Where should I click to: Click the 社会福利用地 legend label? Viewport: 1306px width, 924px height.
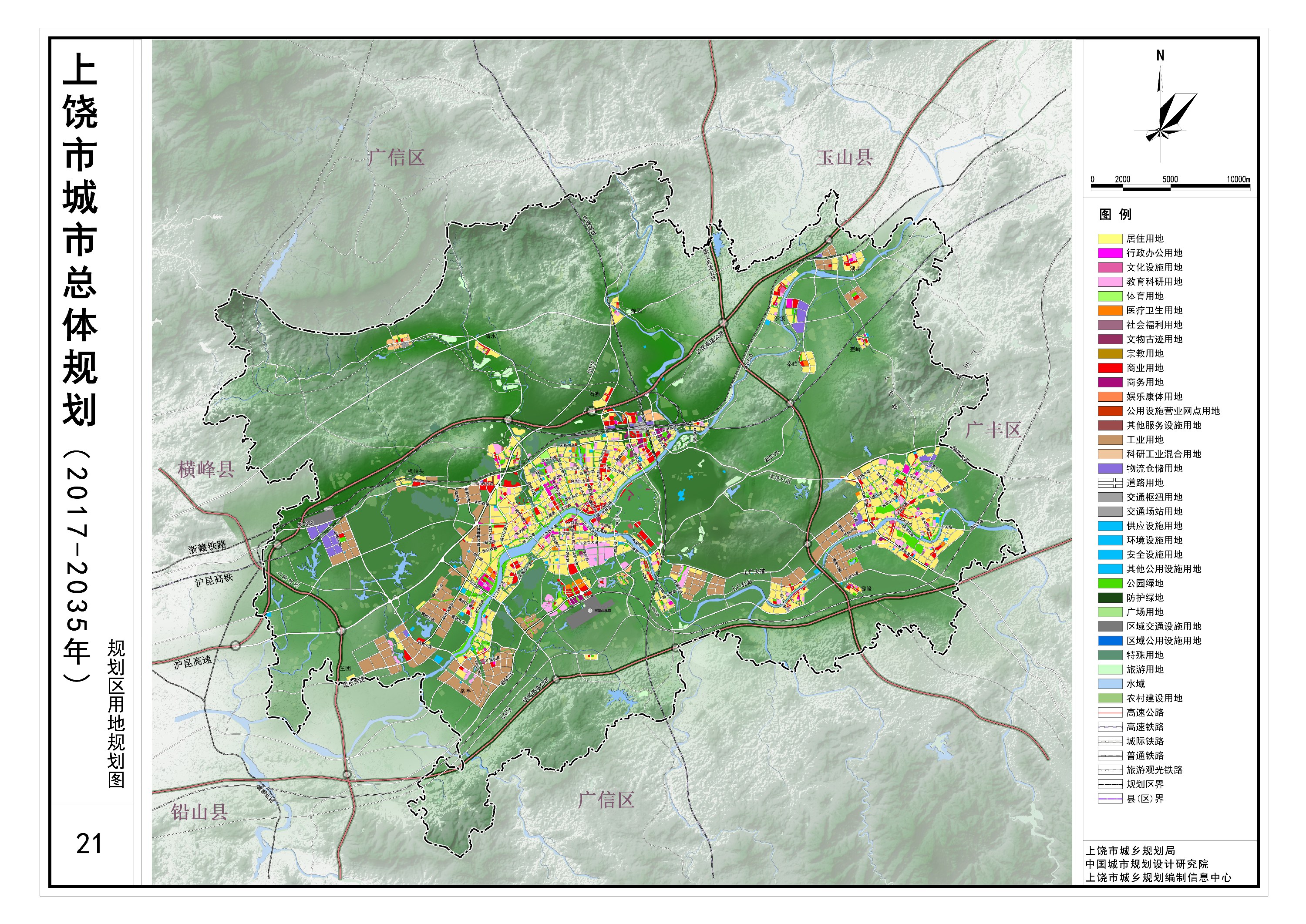[1154, 325]
